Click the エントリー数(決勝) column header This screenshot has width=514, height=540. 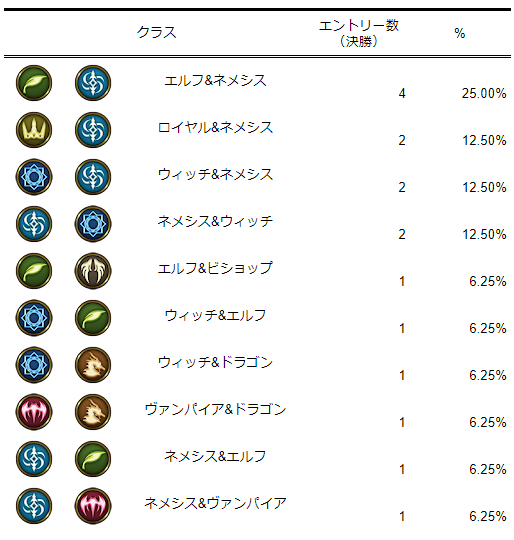(x=359, y=33)
